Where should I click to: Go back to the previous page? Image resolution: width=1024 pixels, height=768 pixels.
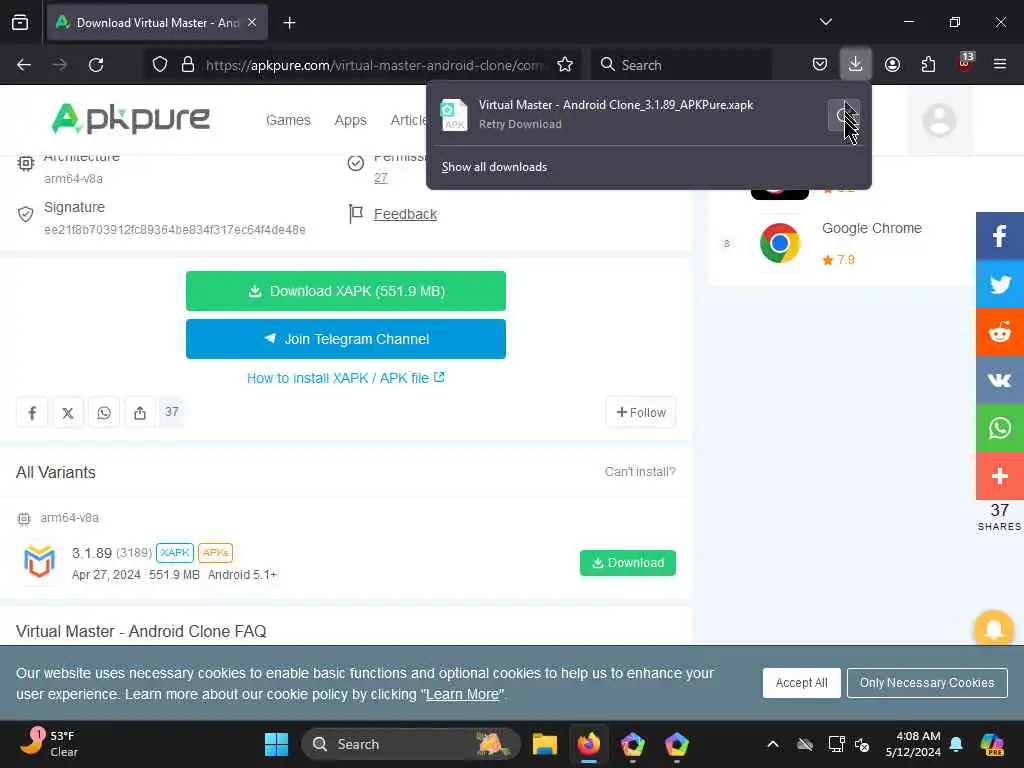pos(24,65)
